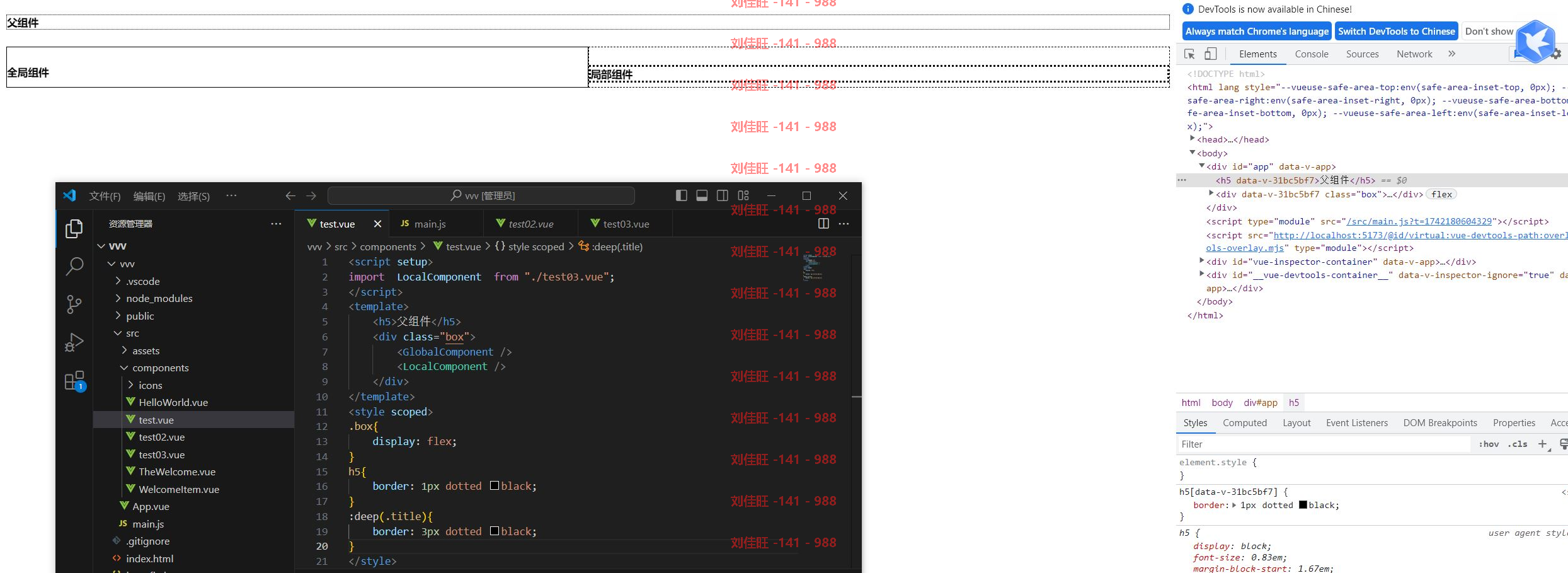Expand the __vue-devtools-container__ div

tap(1201, 274)
